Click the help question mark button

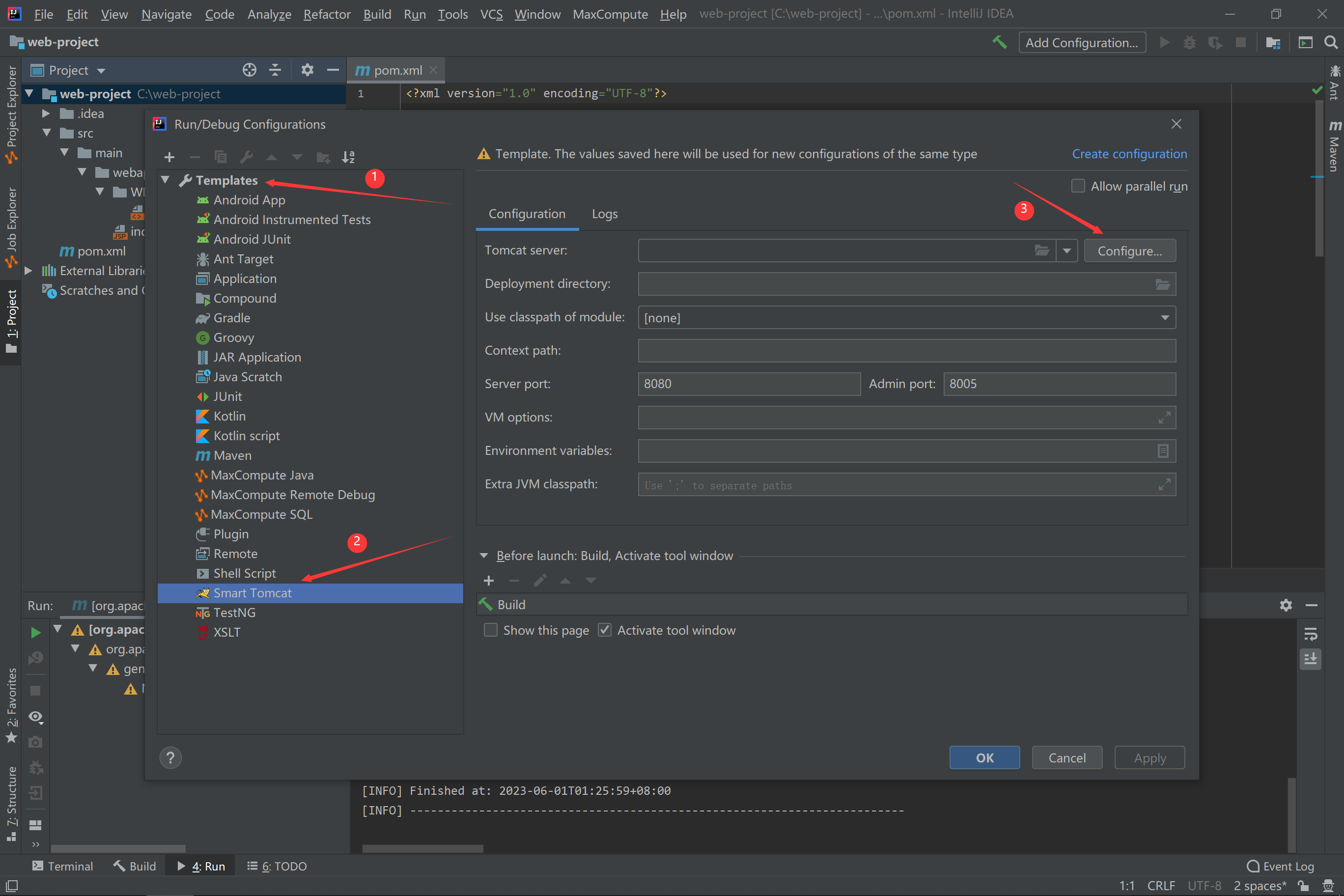pyautogui.click(x=170, y=757)
